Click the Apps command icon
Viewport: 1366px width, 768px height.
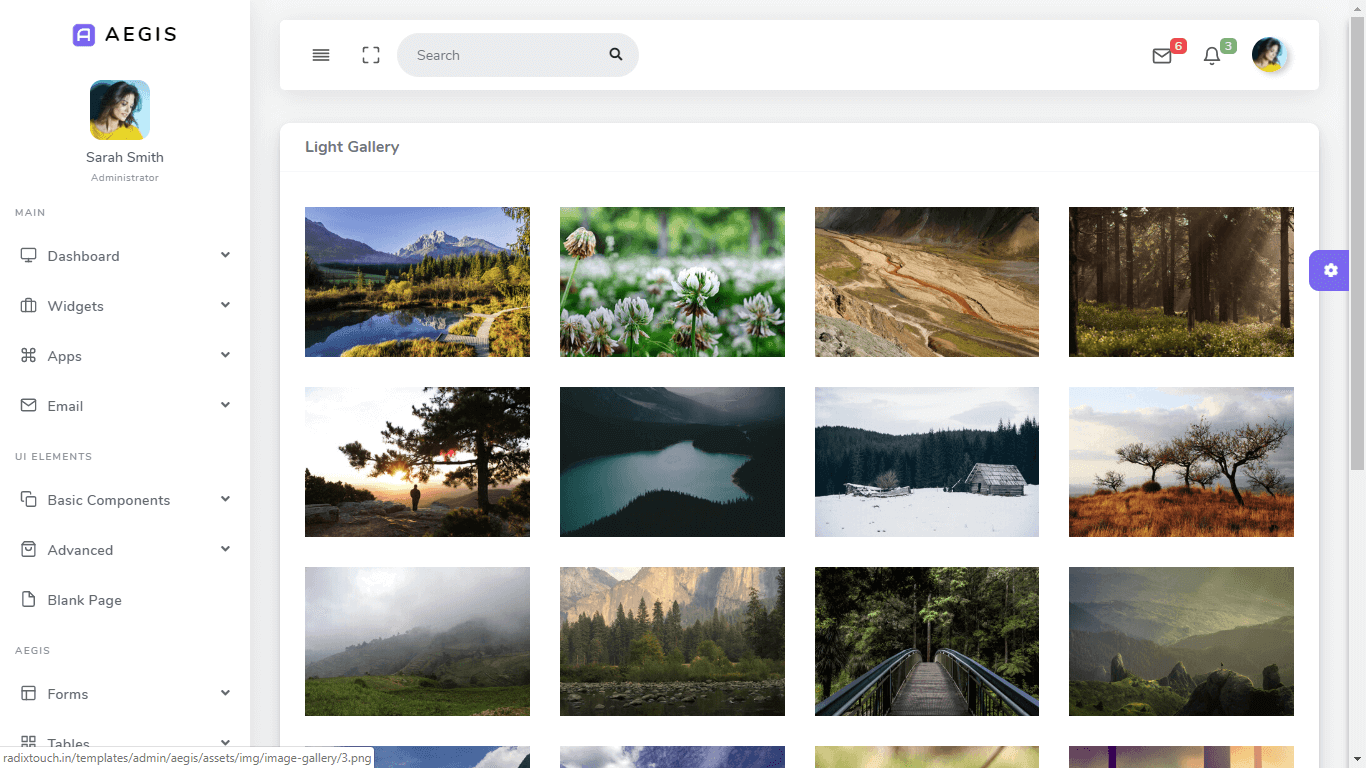coord(28,355)
